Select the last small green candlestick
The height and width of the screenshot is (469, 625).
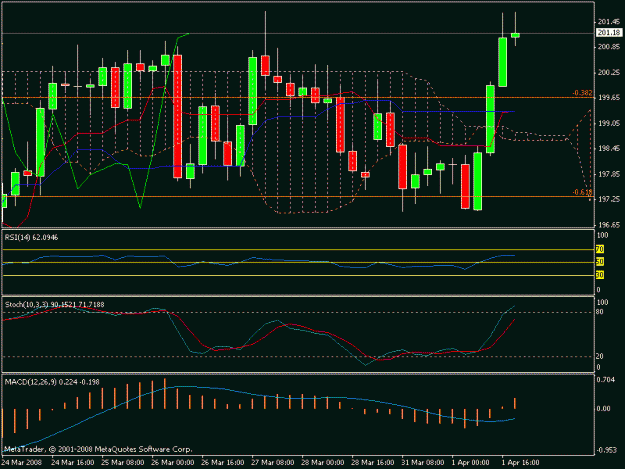(515, 35)
